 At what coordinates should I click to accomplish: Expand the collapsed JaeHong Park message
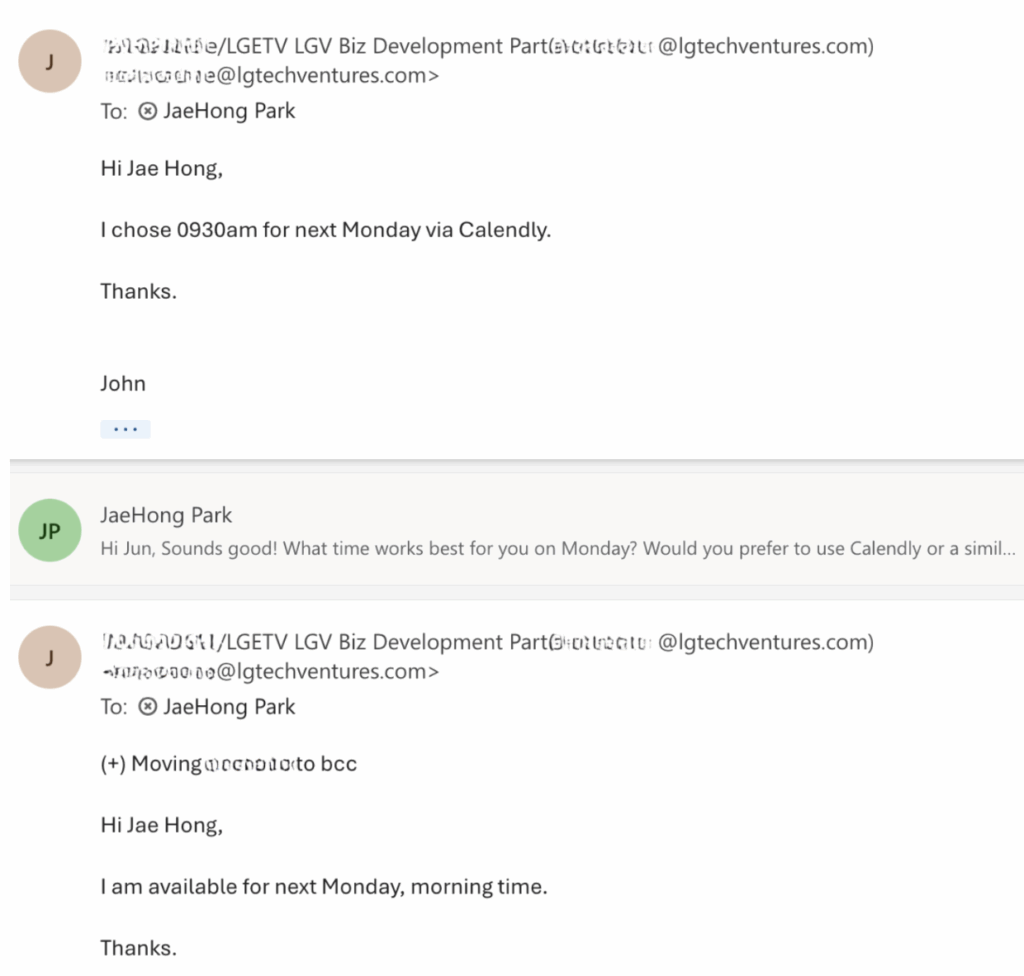point(166,516)
